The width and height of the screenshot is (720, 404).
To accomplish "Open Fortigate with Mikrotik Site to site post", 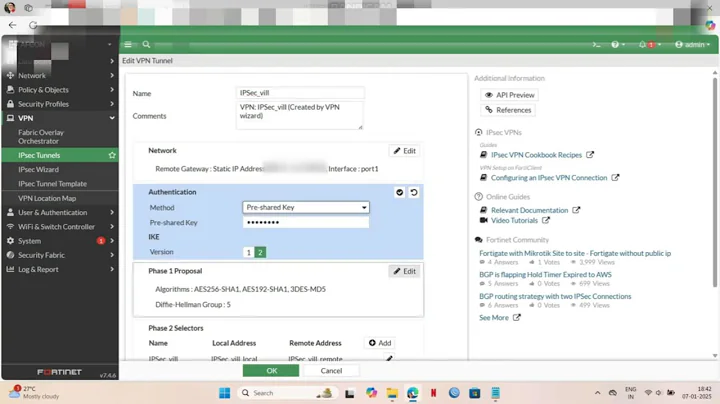I will point(575,253).
